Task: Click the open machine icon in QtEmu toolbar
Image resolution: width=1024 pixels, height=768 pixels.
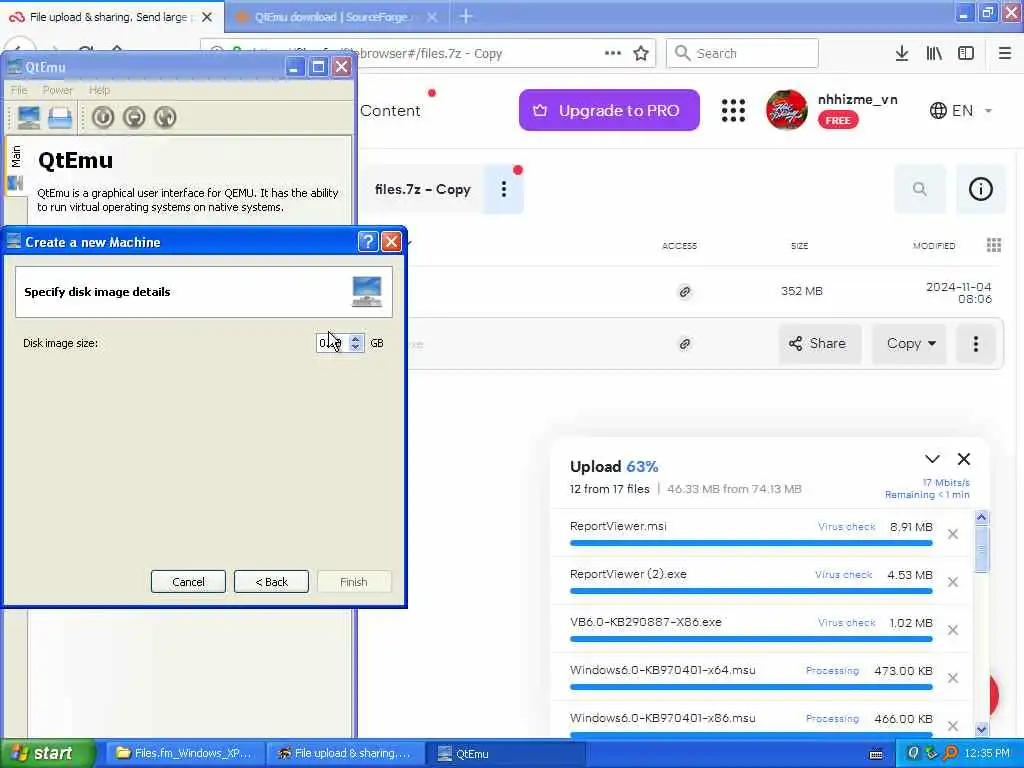Action: tap(59, 118)
